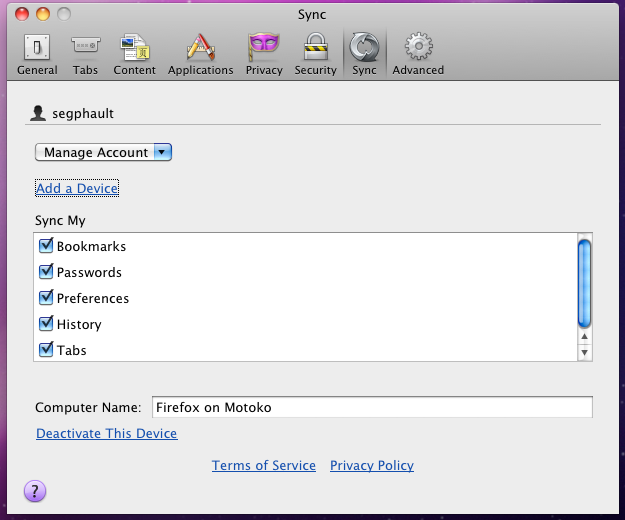Click the segphault username text
Viewport: 625px width, 520px height.
(x=83, y=114)
